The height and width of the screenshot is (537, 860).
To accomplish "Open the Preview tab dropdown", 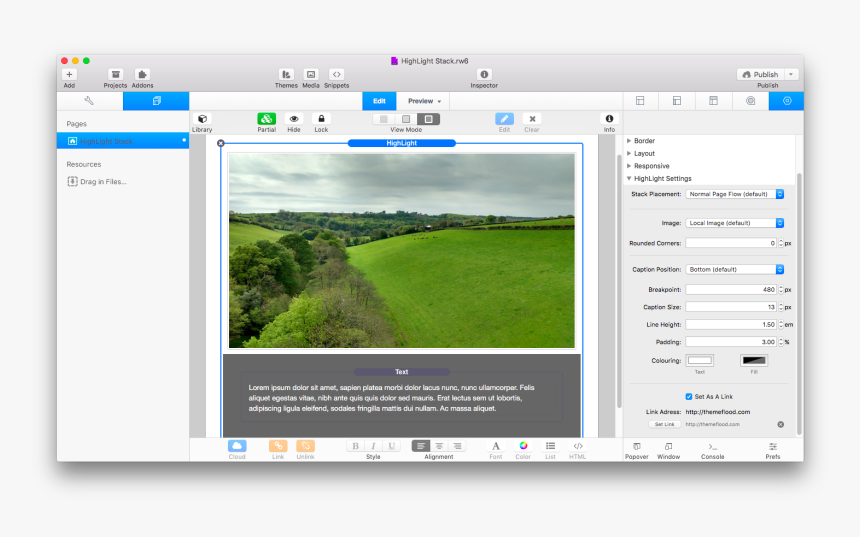I will pyautogui.click(x=424, y=101).
